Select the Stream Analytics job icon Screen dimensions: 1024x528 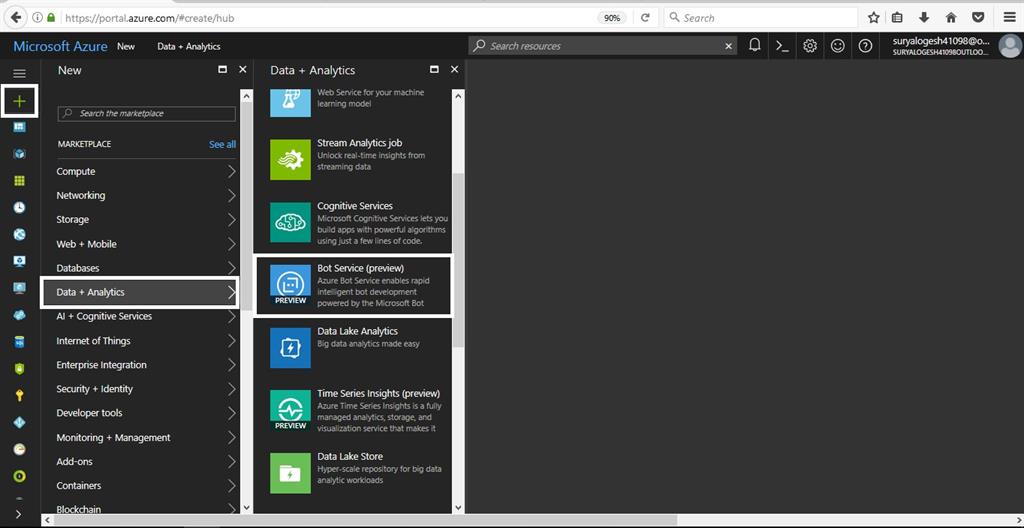point(291,159)
